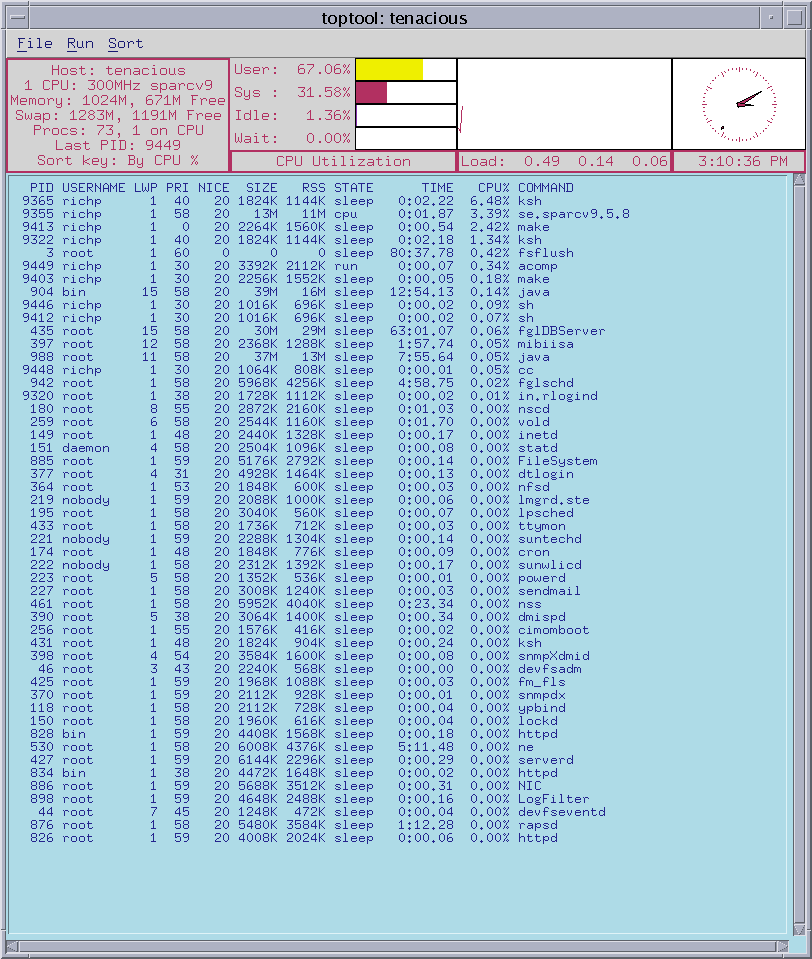
Task: Select the suntechd process row
Action: [x=306, y=539]
